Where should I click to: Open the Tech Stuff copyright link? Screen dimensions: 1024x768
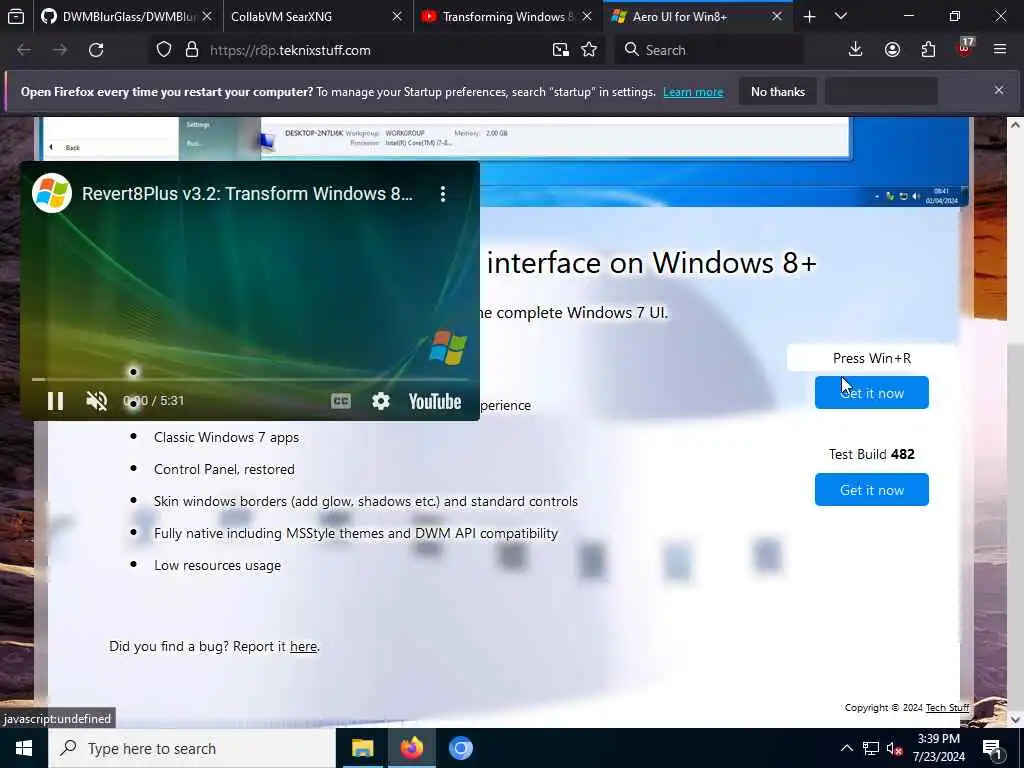947,707
